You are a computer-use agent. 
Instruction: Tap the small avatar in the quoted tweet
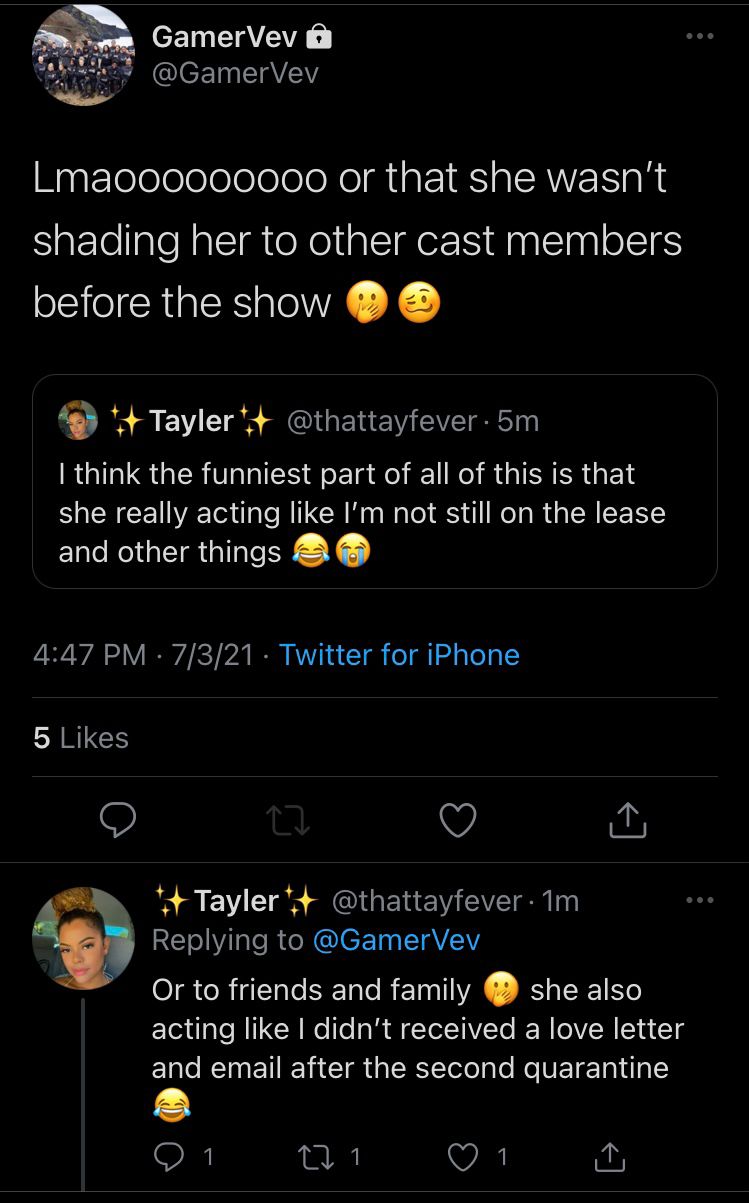click(x=78, y=420)
